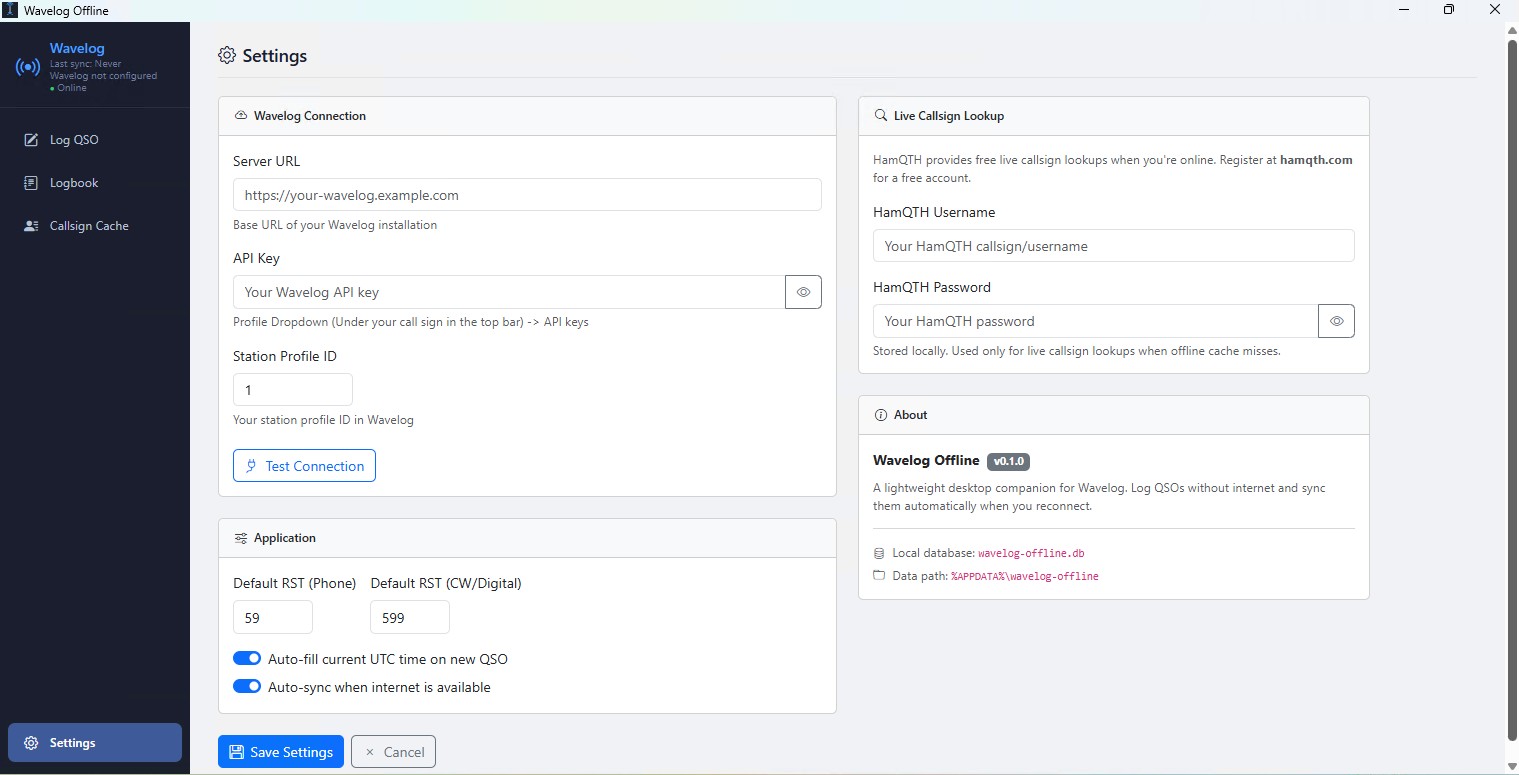Click the Server URL input field
The width and height of the screenshot is (1519, 775).
pyautogui.click(x=527, y=195)
